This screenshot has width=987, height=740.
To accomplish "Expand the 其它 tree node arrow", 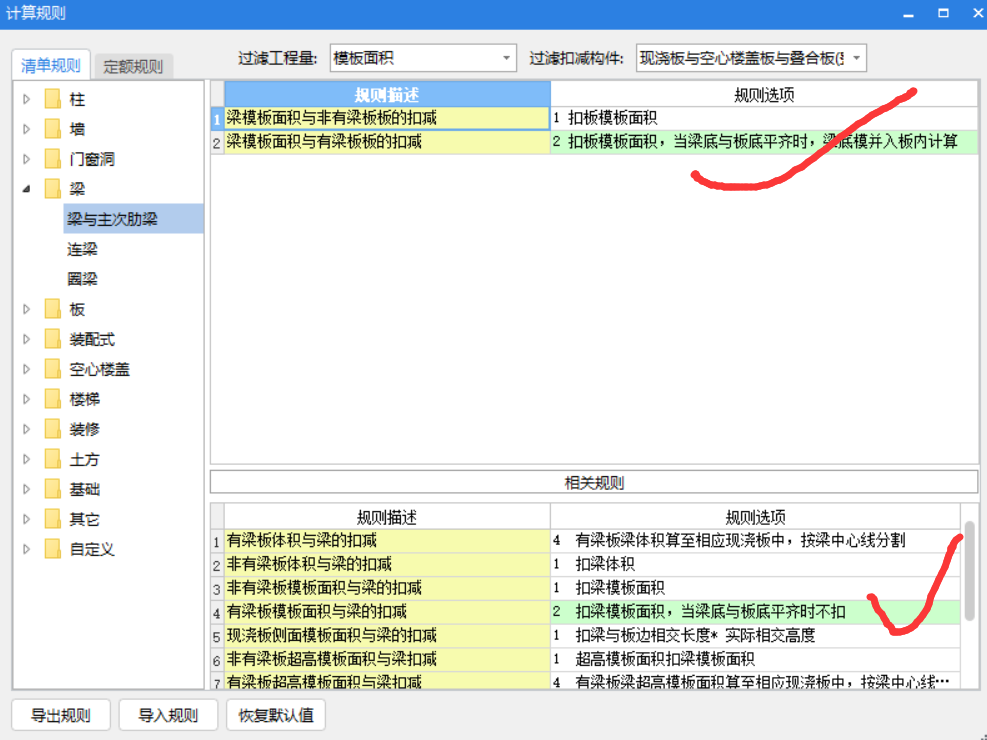I will 26,519.
